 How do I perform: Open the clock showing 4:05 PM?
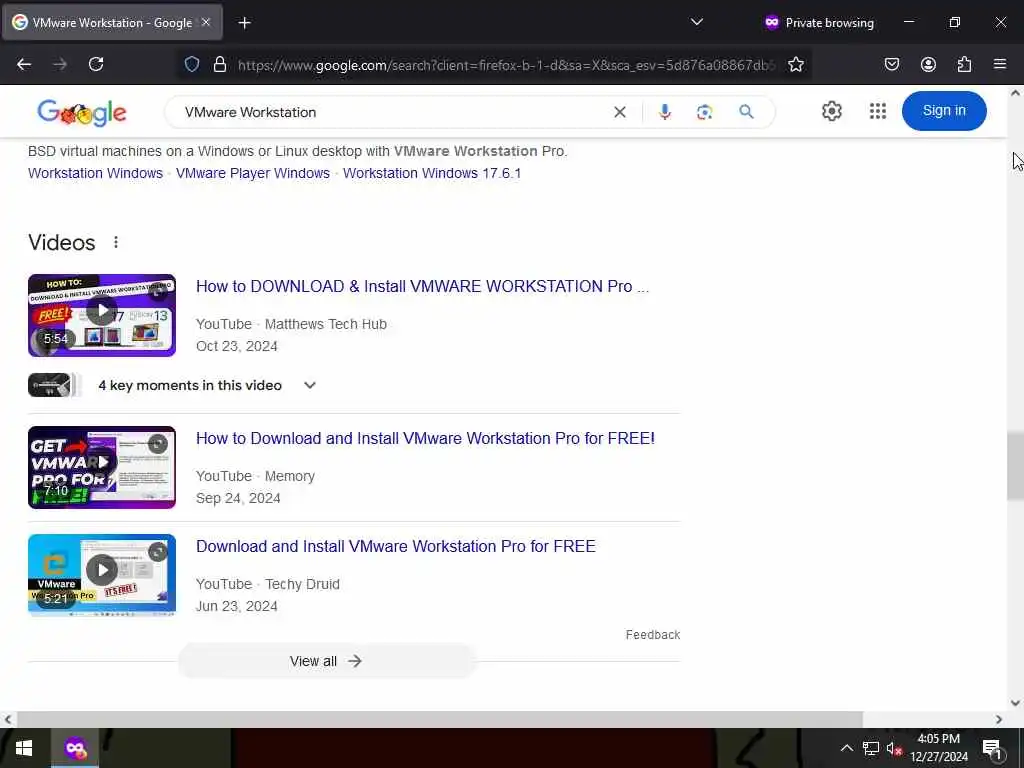pyautogui.click(x=938, y=748)
